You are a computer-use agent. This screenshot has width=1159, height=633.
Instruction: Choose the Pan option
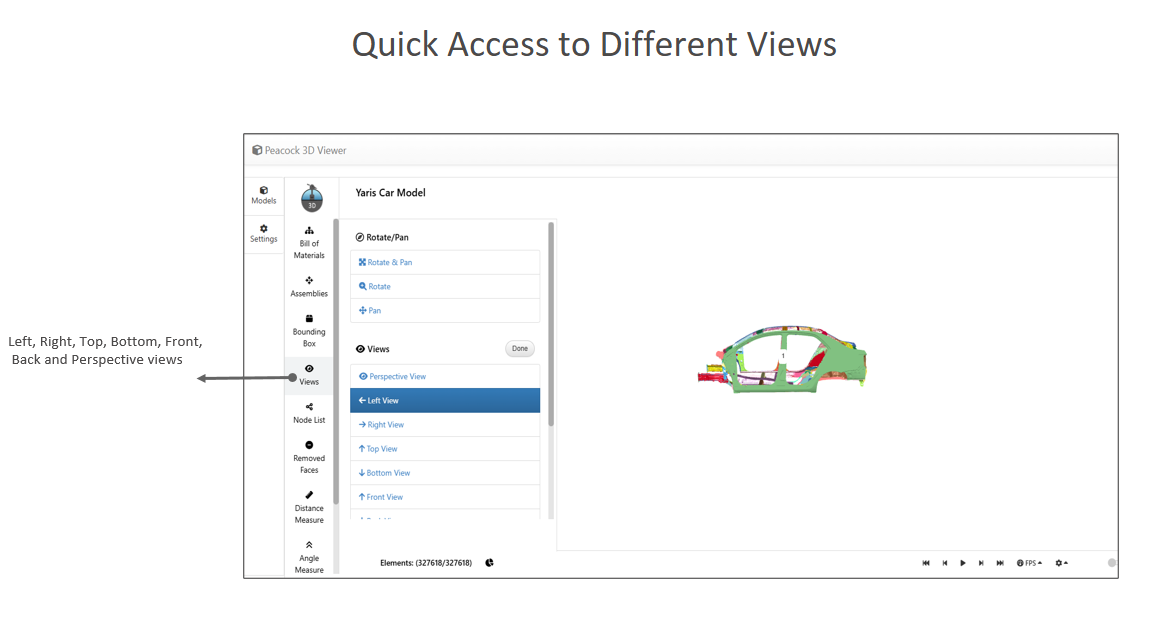click(x=445, y=311)
